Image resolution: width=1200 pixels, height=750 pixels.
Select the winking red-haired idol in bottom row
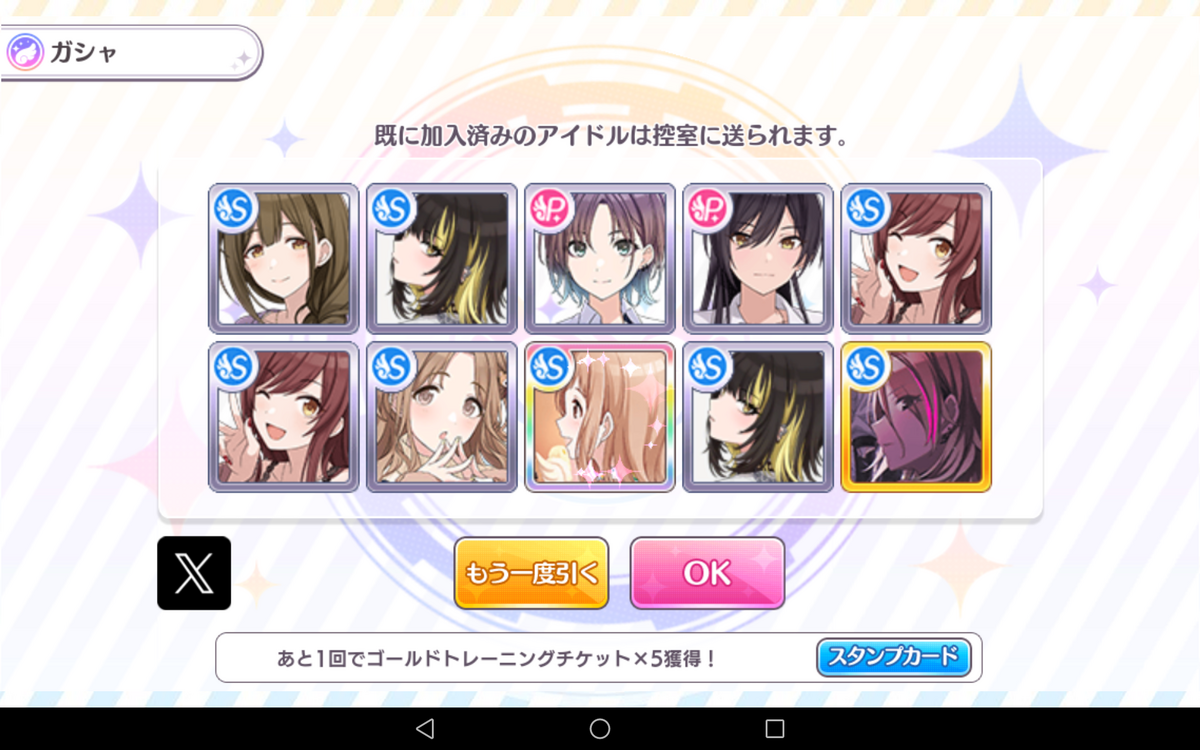coord(284,417)
